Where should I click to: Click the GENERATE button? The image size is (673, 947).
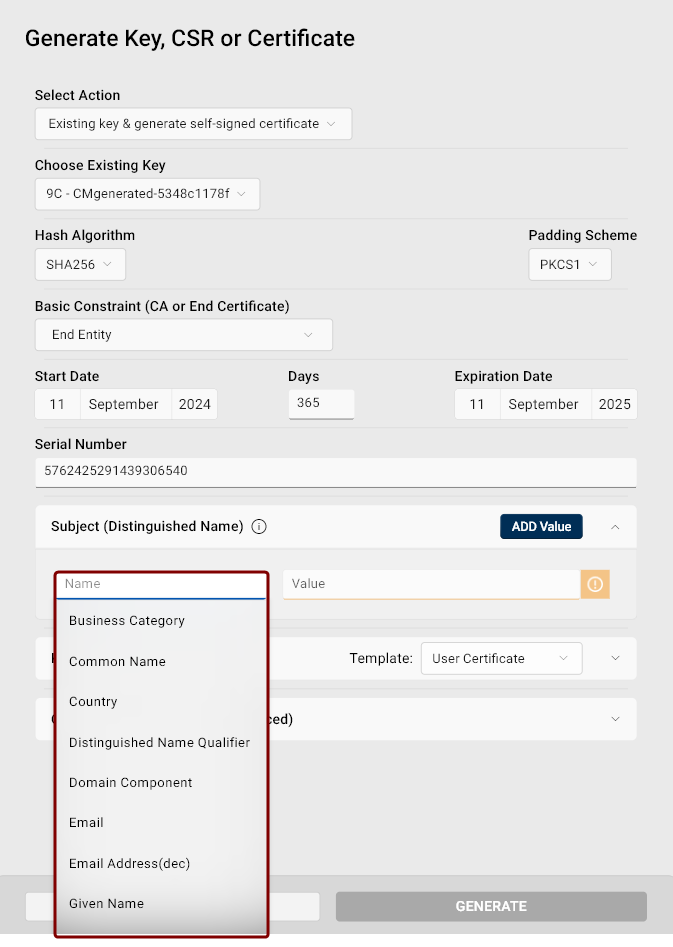[491, 906]
